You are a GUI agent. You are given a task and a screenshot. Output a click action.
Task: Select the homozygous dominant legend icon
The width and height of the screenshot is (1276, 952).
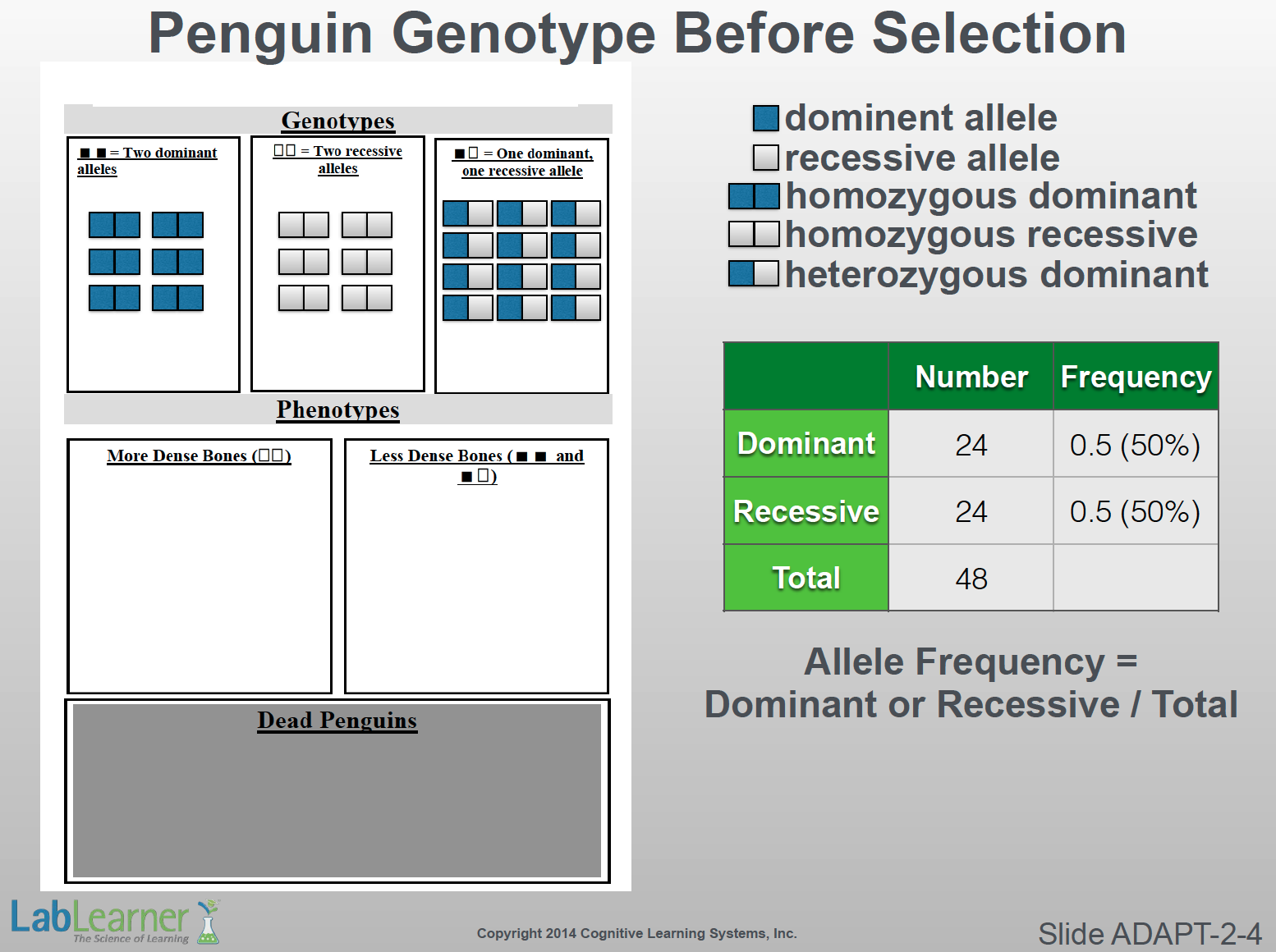[x=754, y=196]
